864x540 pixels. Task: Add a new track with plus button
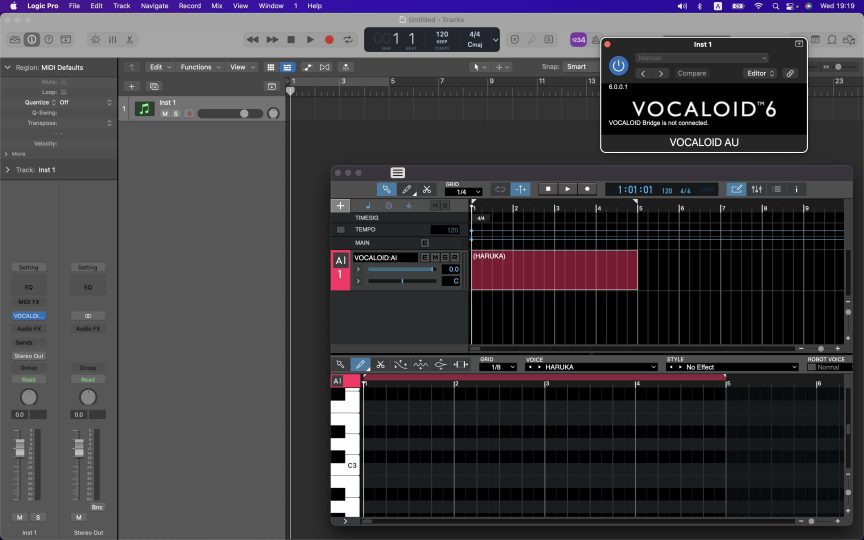click(131, 87)
